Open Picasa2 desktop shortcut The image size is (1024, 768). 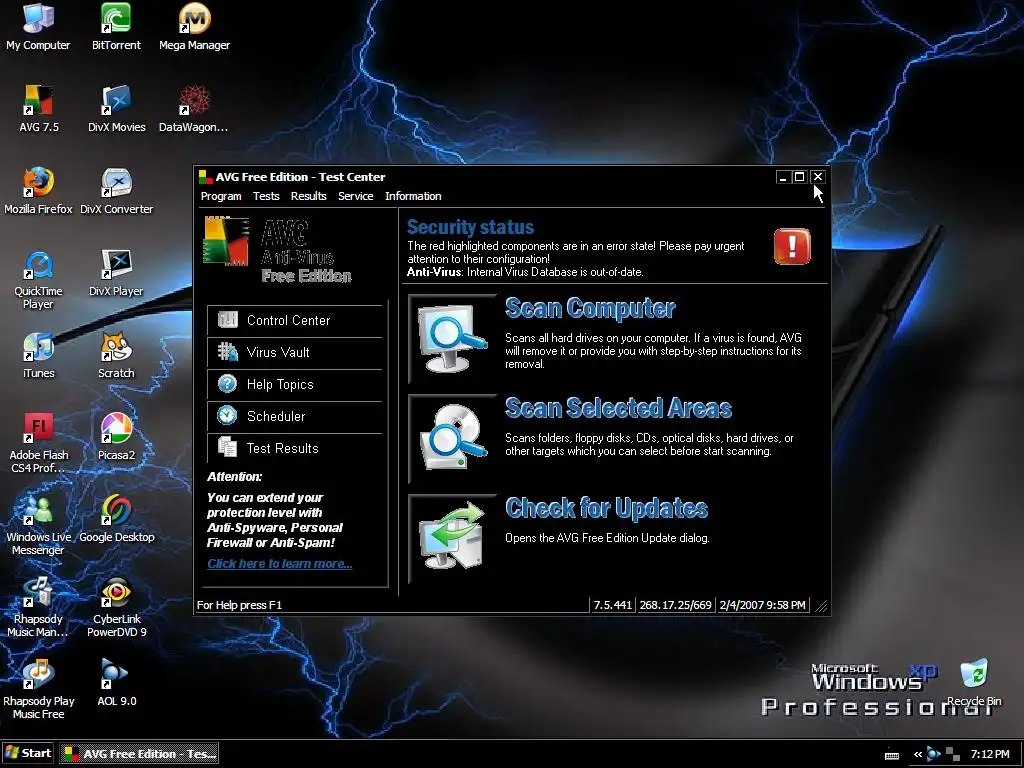(116, 437)
